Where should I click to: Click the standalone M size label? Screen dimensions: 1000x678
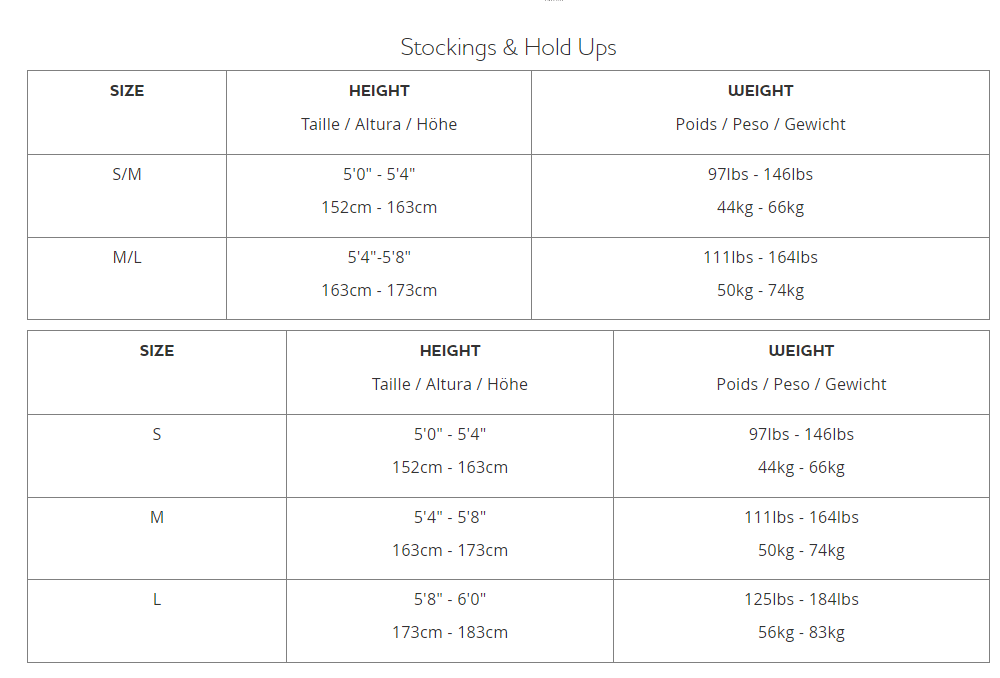(157, 517)
